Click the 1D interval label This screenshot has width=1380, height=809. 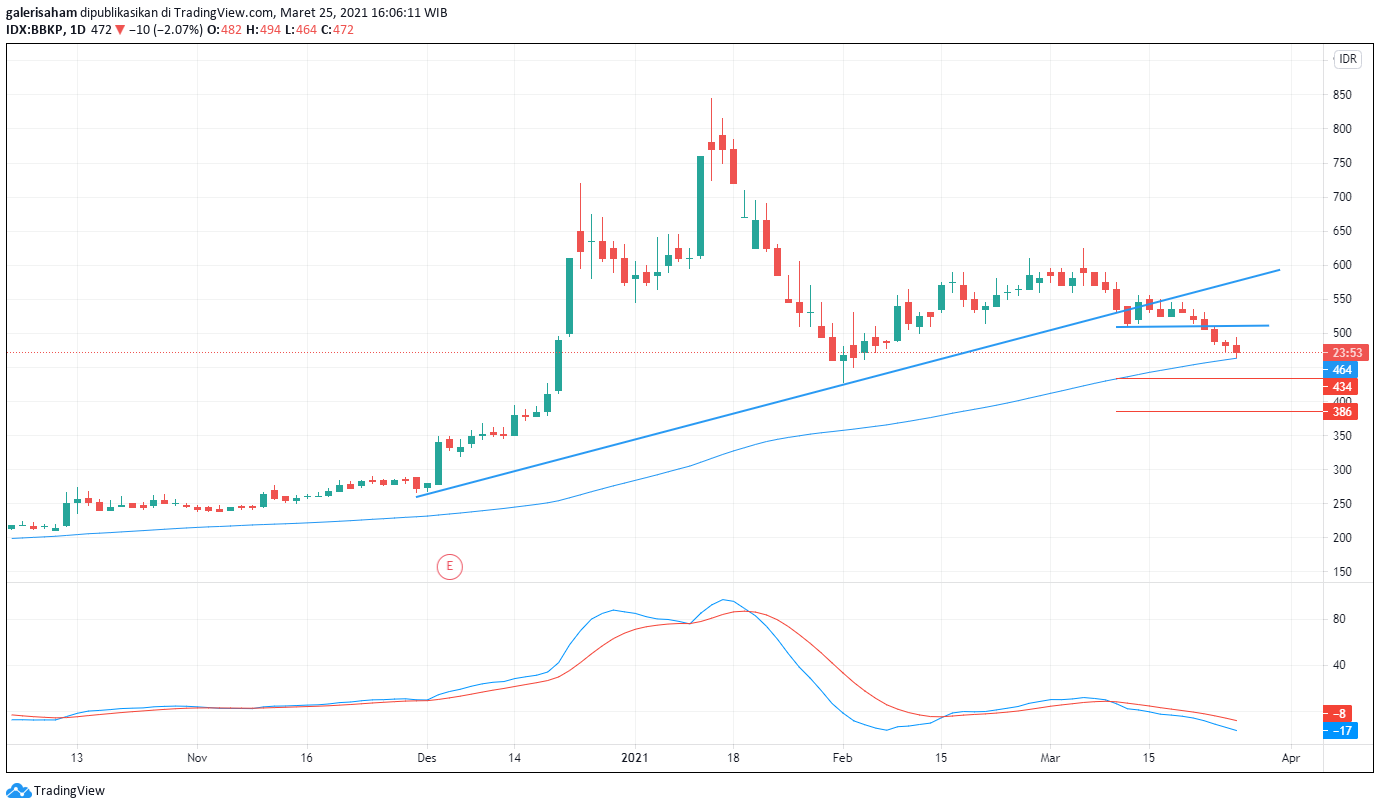(76, 30)
